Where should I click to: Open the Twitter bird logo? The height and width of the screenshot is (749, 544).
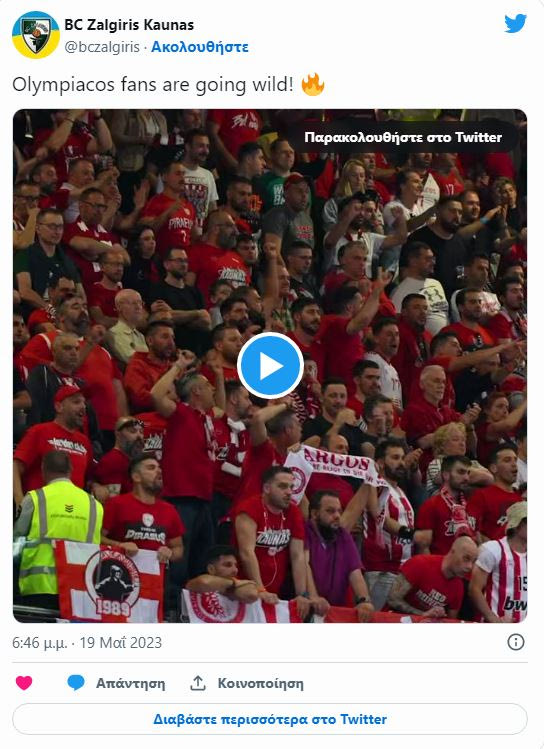click(515, 23)
